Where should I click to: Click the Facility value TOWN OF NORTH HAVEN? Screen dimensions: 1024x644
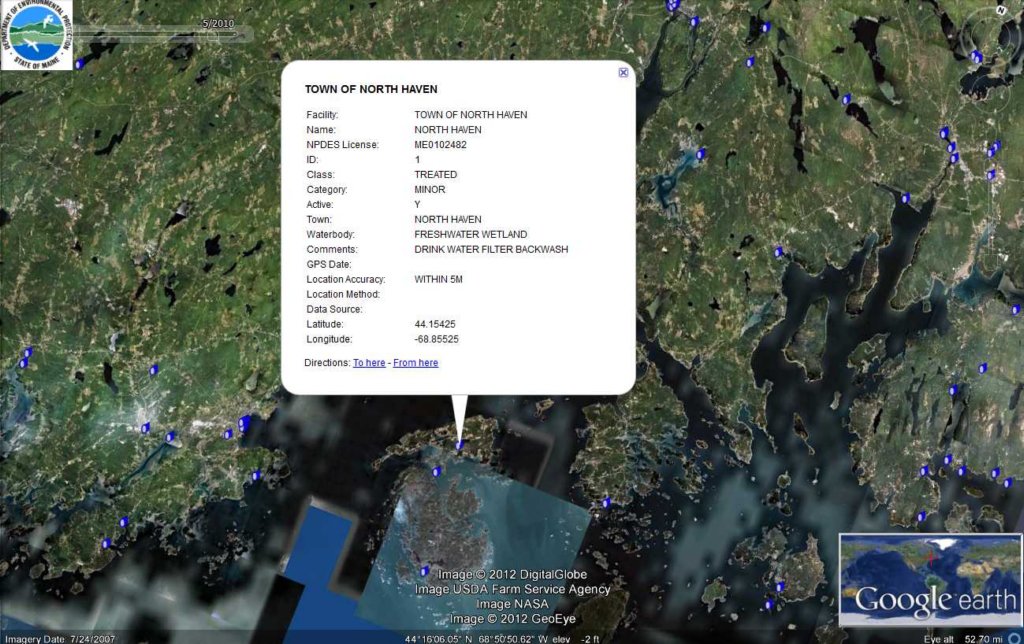tap(471, 115)
